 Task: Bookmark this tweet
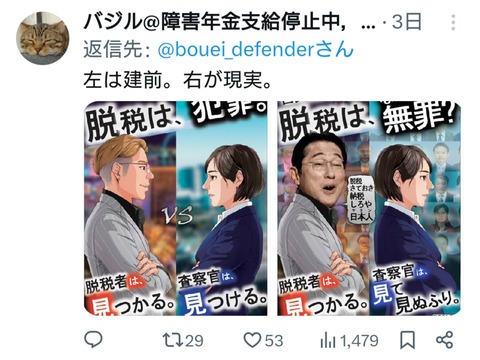click(407, 340)
